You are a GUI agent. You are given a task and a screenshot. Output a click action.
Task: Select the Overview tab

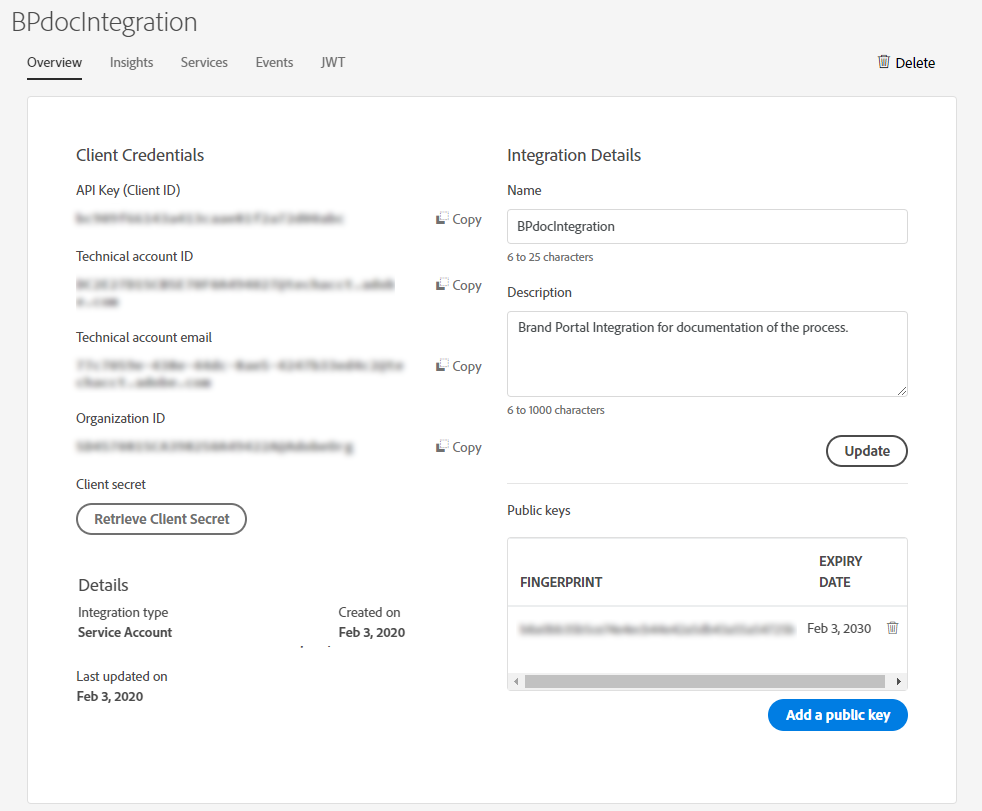click(54, 62)
